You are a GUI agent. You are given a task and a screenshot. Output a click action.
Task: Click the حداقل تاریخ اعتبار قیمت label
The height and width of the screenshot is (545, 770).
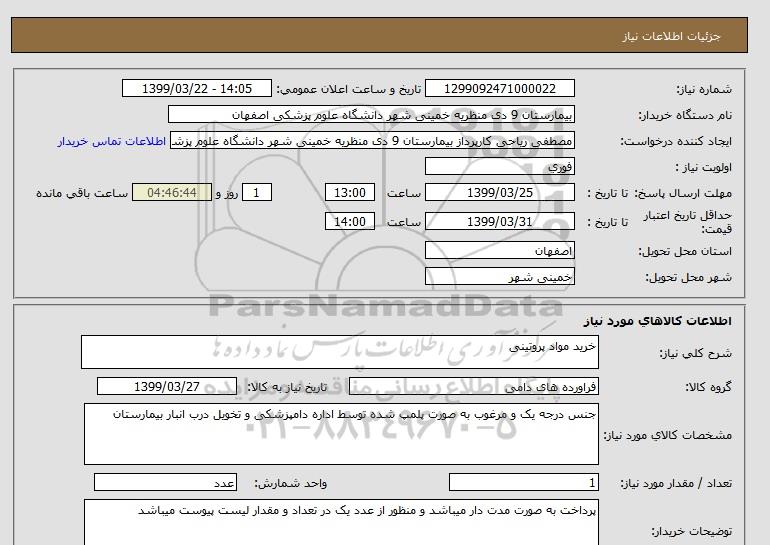click(688, 222)
